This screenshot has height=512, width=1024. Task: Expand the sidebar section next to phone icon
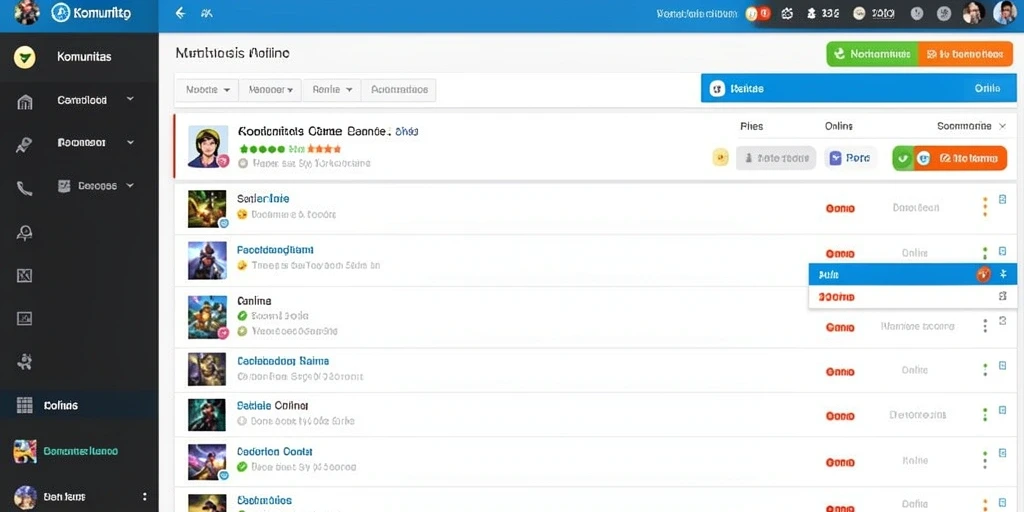[130, 185]
